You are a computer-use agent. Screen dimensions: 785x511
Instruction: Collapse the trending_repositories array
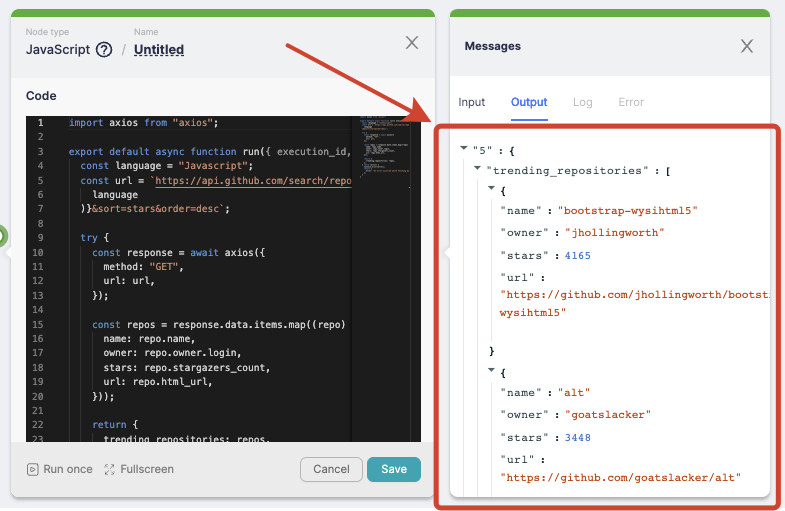click(478, 169)
